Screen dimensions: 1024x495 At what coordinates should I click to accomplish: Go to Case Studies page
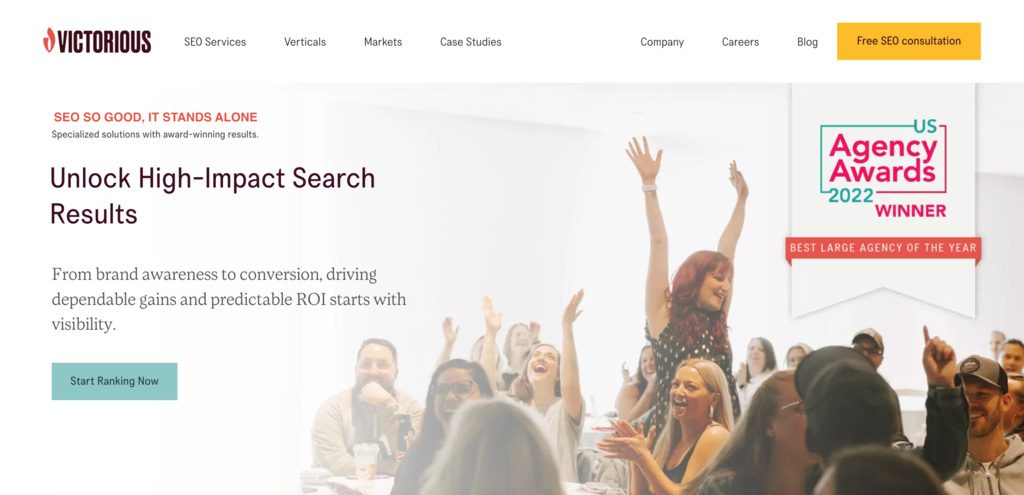point(470,42)
